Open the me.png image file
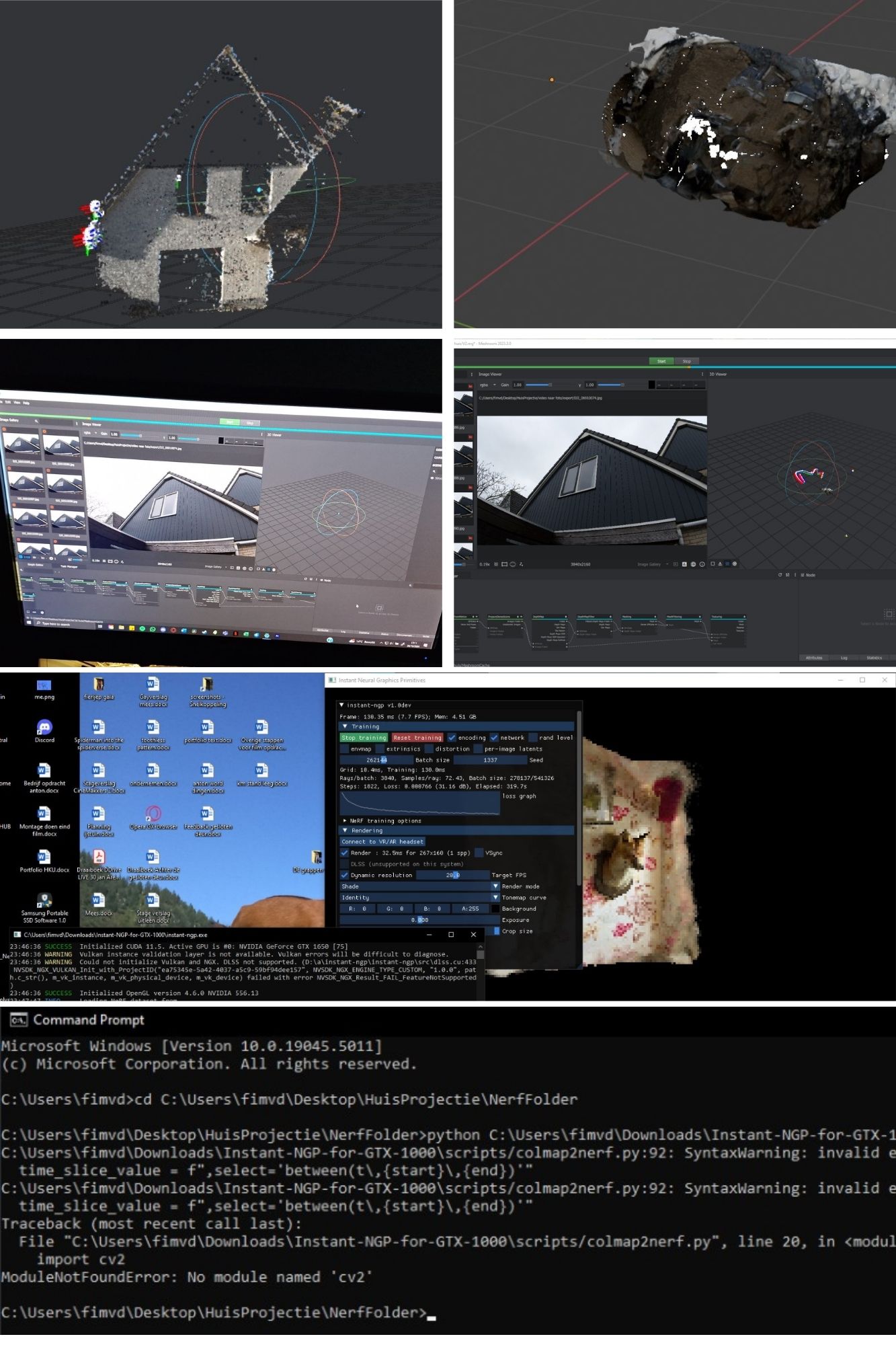 [44, 685]
